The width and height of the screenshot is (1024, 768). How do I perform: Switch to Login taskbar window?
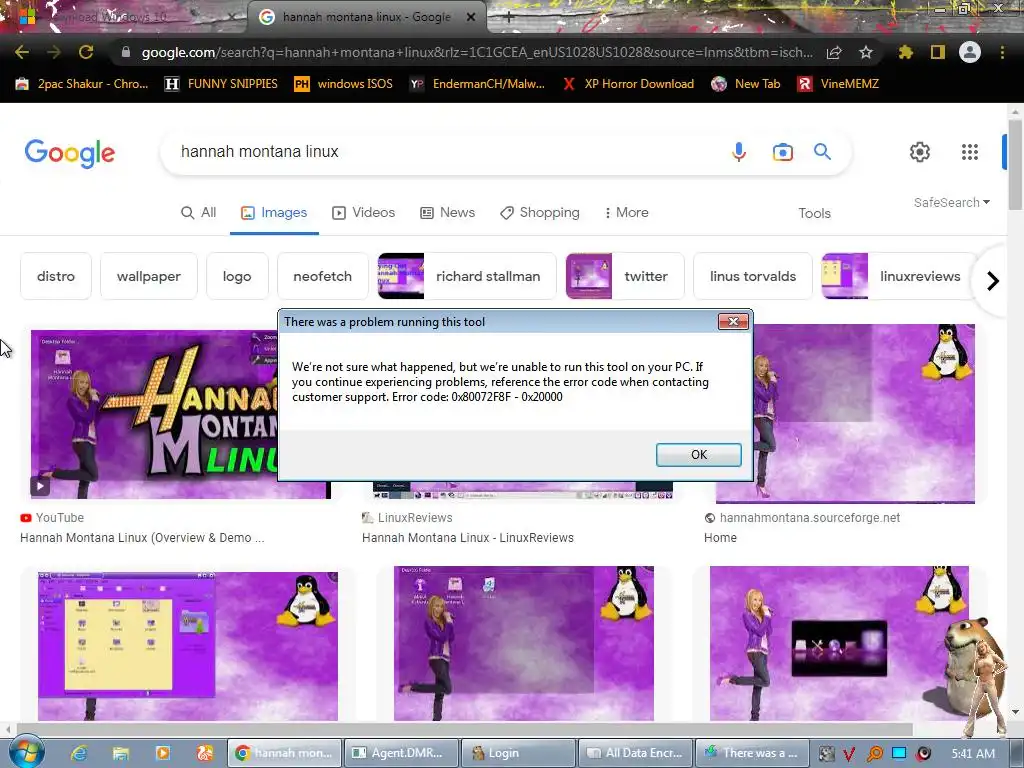click(x=518, y=753)
